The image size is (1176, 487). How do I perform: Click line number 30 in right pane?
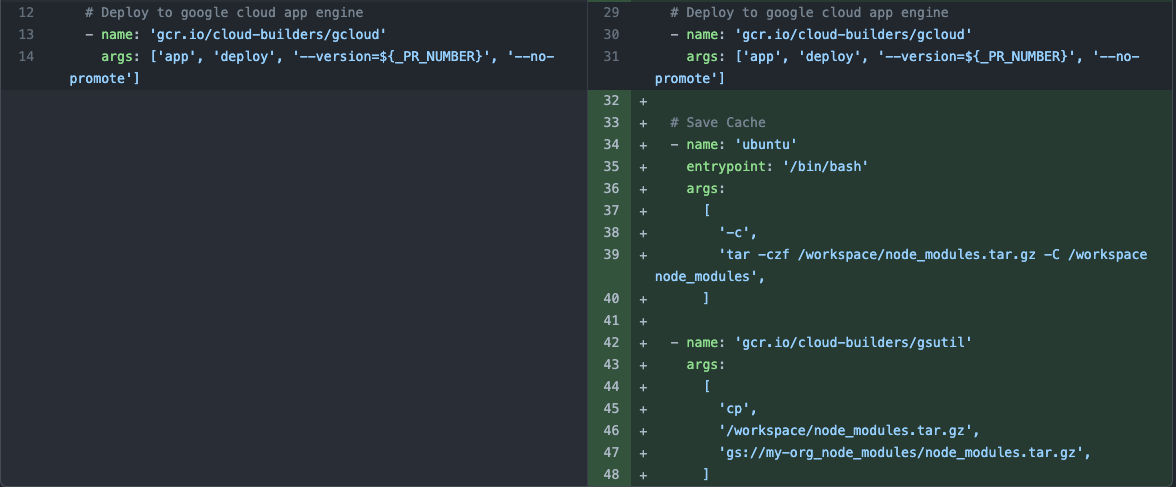[610, 35]
